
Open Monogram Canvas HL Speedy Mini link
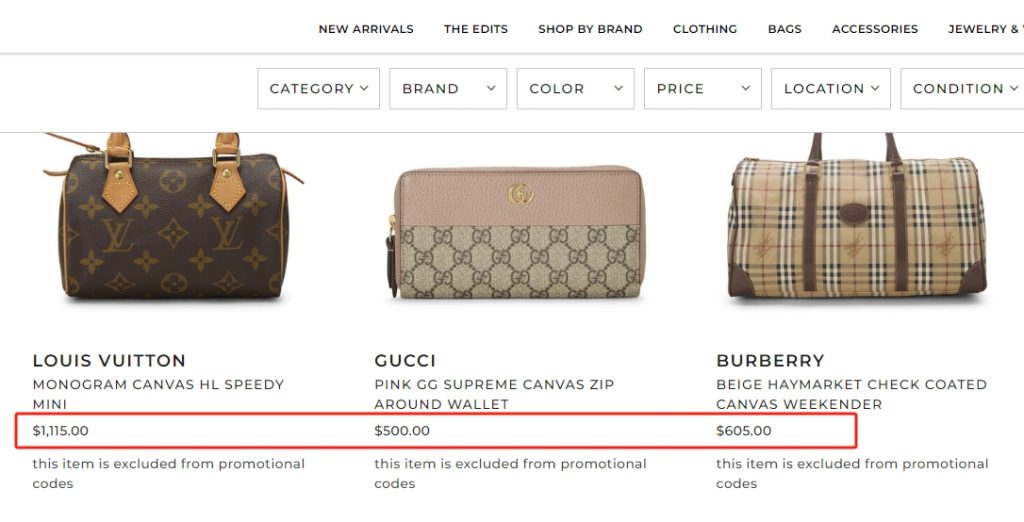coord(158,394)
